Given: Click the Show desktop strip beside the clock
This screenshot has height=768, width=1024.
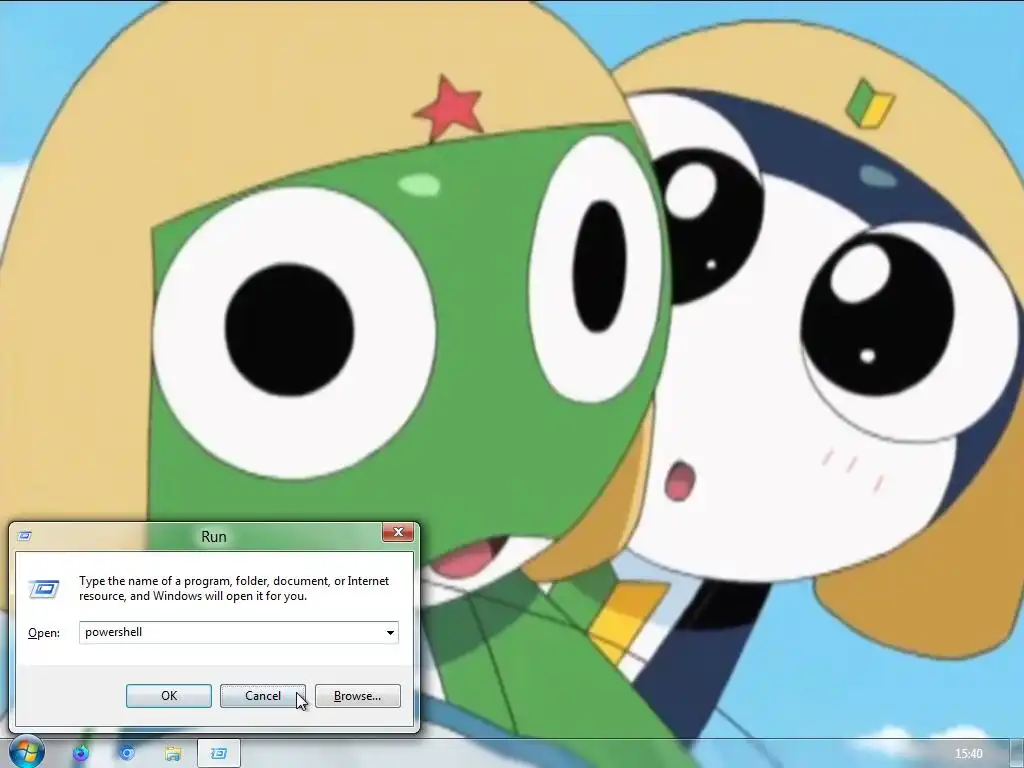Looking at the screenshot, I should (1016, 754).
